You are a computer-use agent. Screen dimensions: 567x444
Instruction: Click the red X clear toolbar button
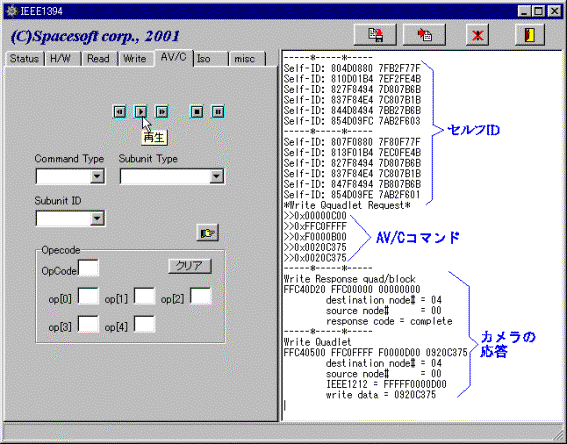477,35
